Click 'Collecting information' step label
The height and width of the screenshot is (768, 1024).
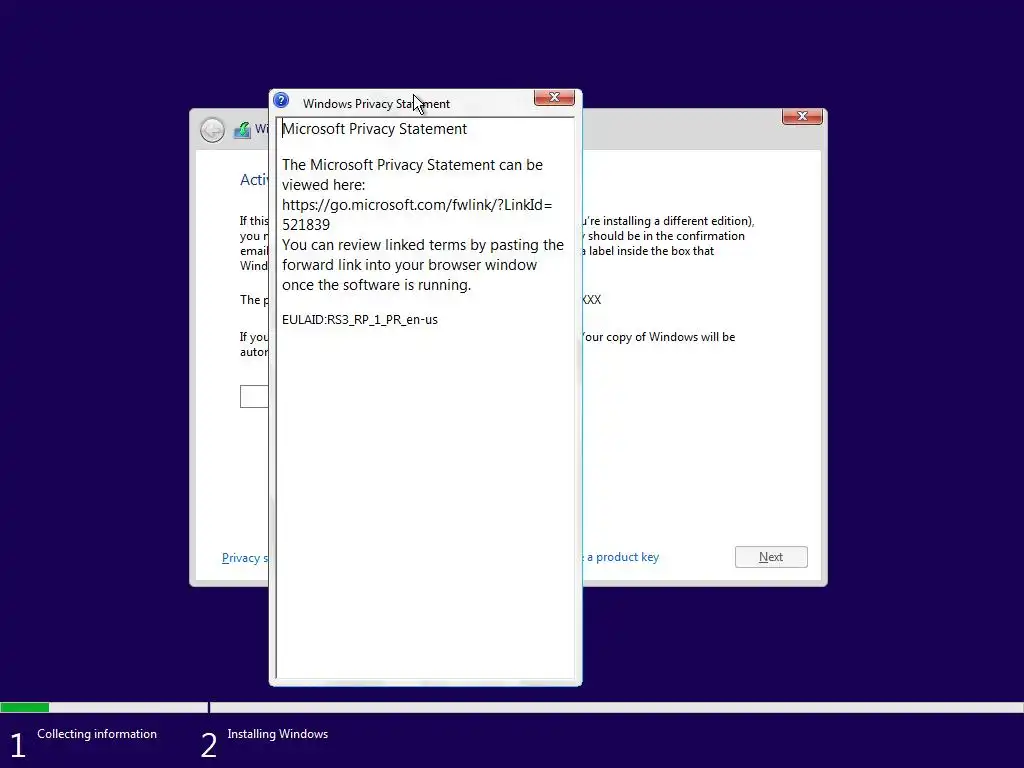coord(97,734)
